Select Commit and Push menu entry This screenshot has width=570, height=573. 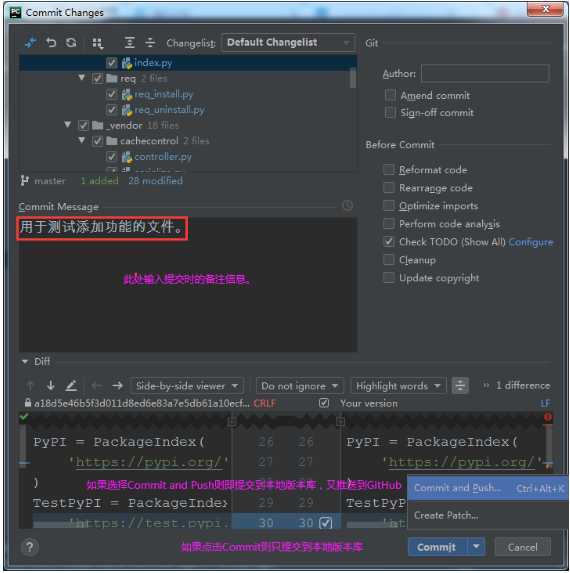[x=488, y=488]
